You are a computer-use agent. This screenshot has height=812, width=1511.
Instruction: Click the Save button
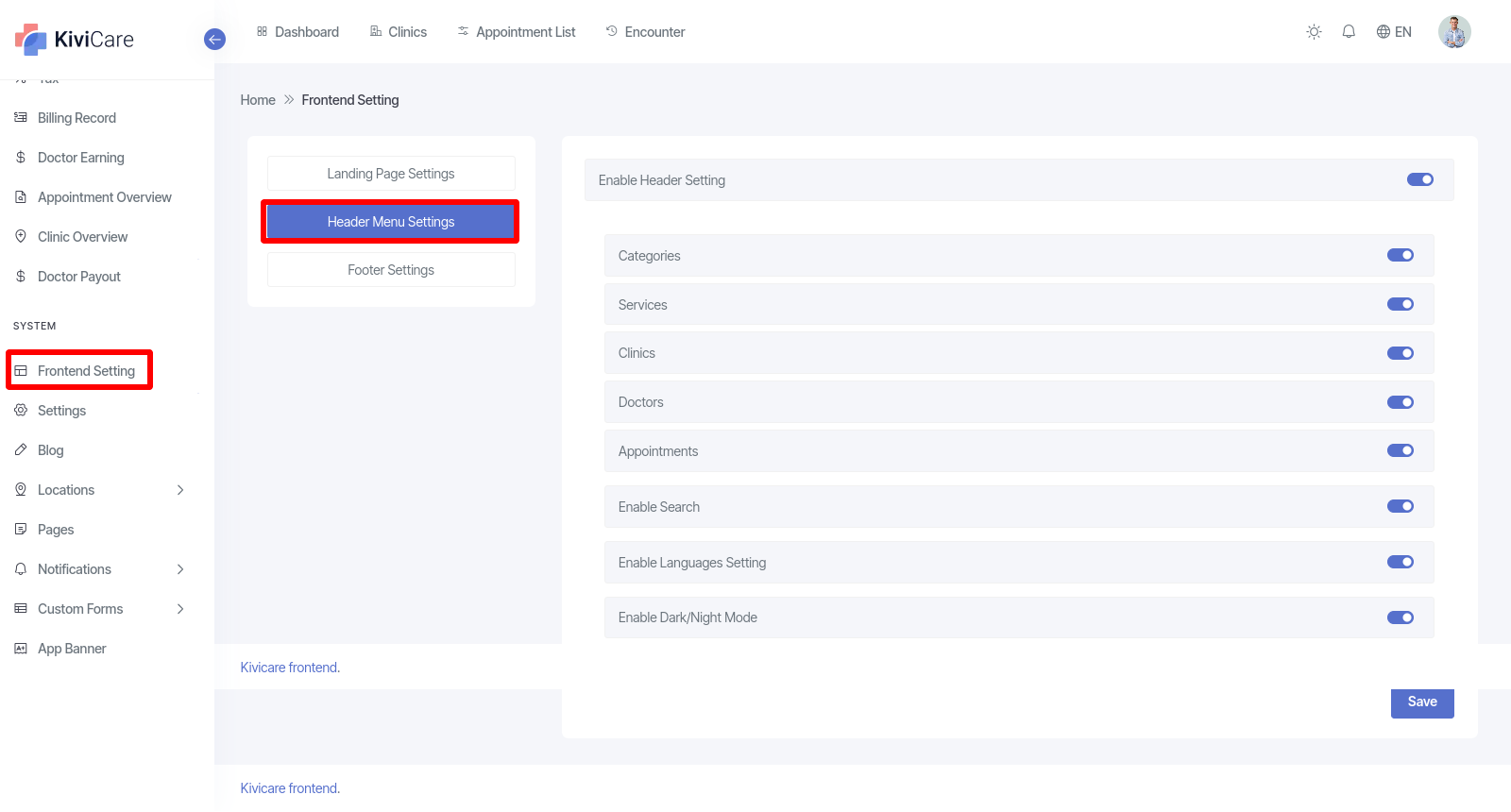click(x=1422, y=702)
